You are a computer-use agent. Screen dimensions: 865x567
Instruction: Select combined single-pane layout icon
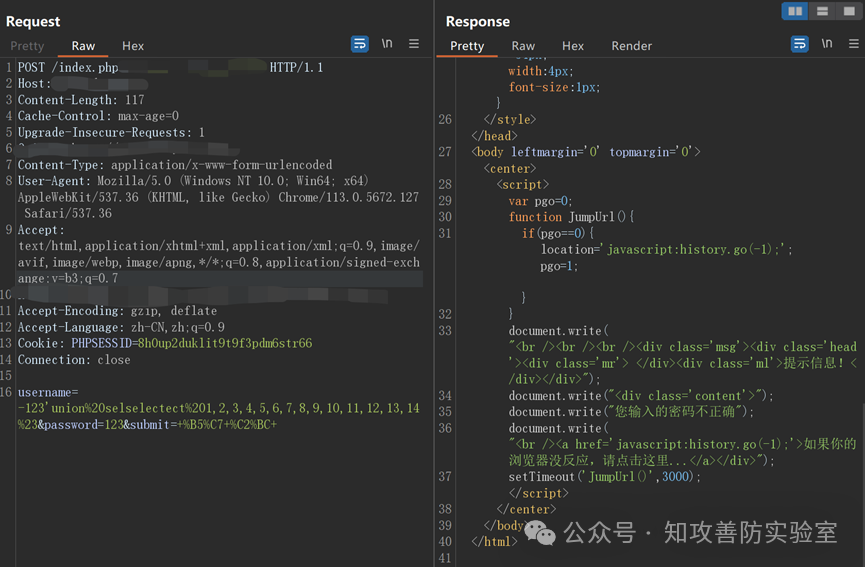[x=849, y=11]
